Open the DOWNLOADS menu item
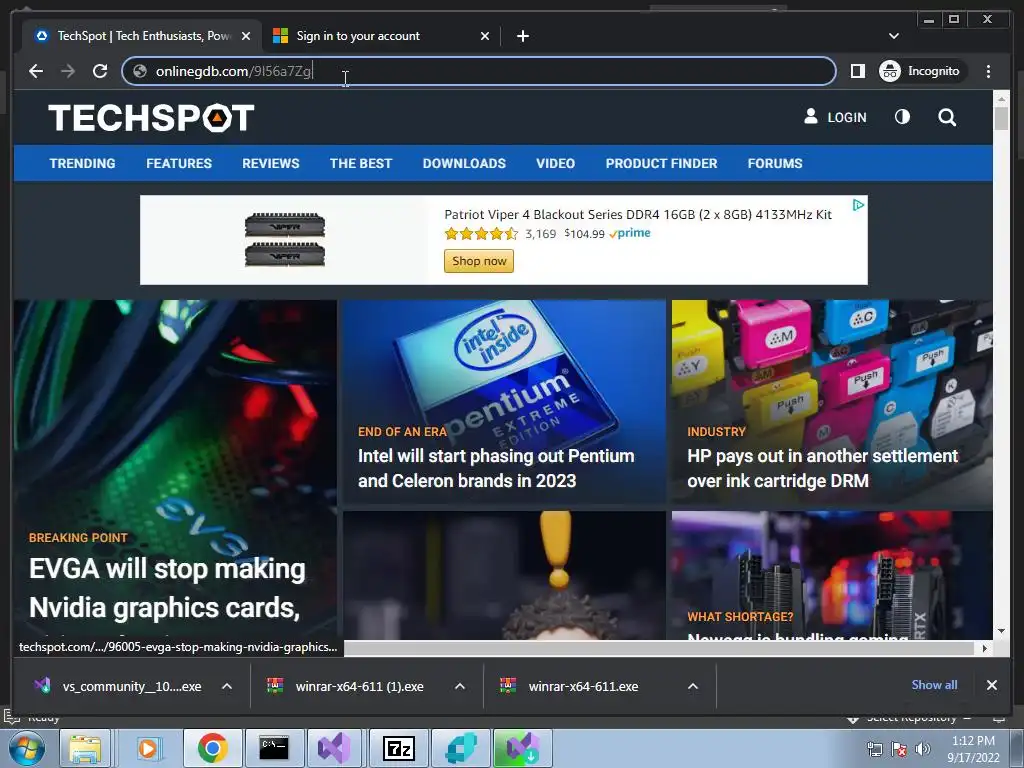 click(x=464, y=163)
